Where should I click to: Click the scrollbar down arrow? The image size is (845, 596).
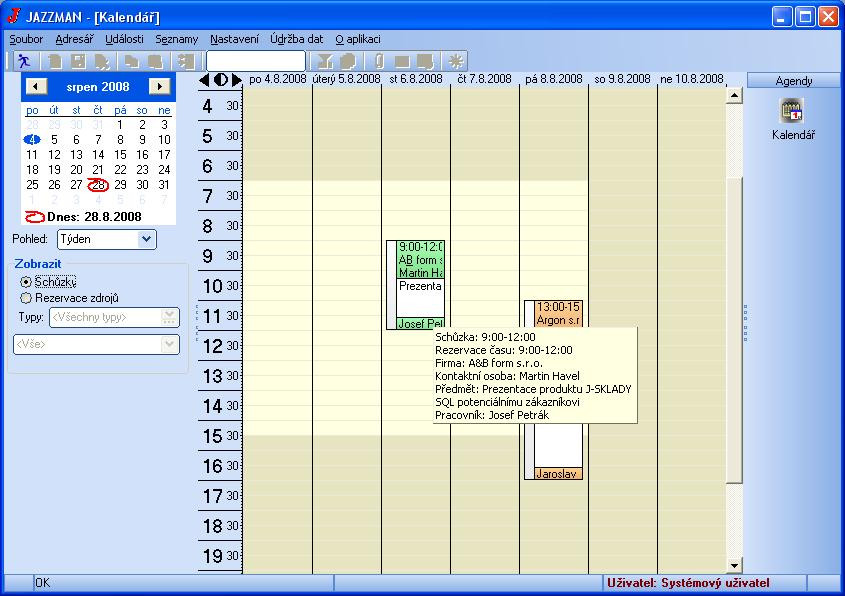tap(734, 565)
